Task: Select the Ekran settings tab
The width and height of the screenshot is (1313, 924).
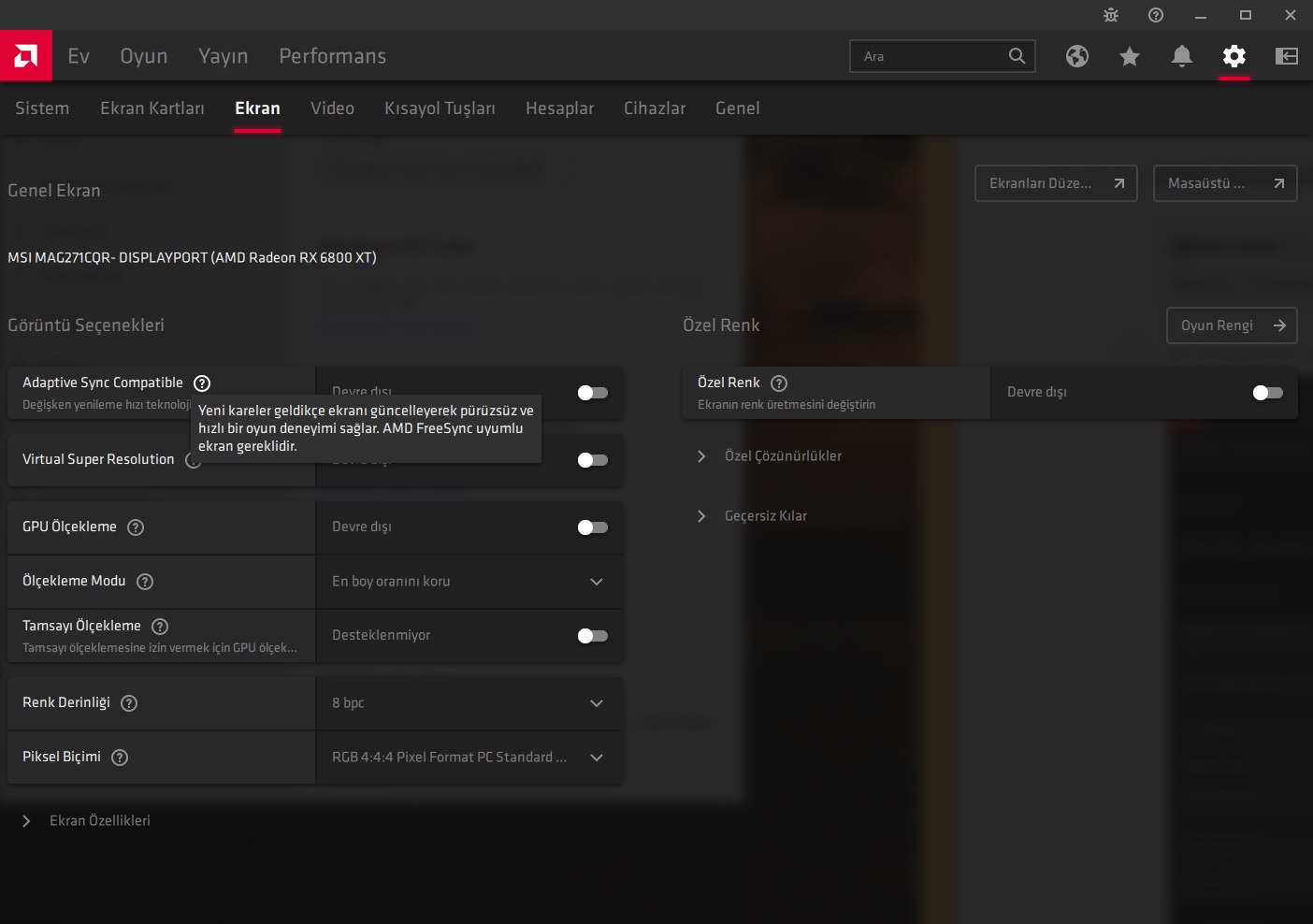Action: tap(257, 108)
